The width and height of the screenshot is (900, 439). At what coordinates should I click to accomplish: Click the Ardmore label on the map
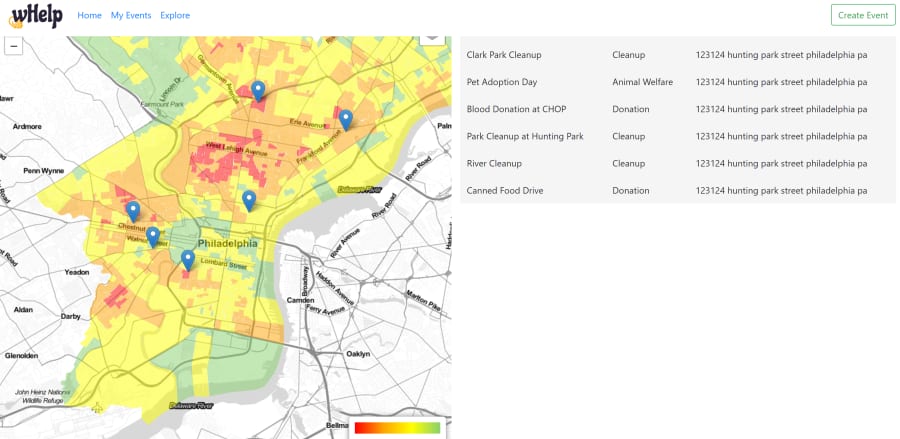(27, 126)
